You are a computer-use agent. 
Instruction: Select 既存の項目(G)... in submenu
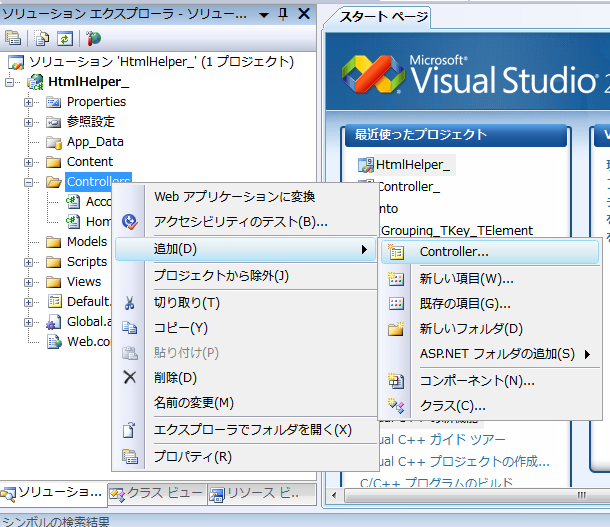pos(490,303)
